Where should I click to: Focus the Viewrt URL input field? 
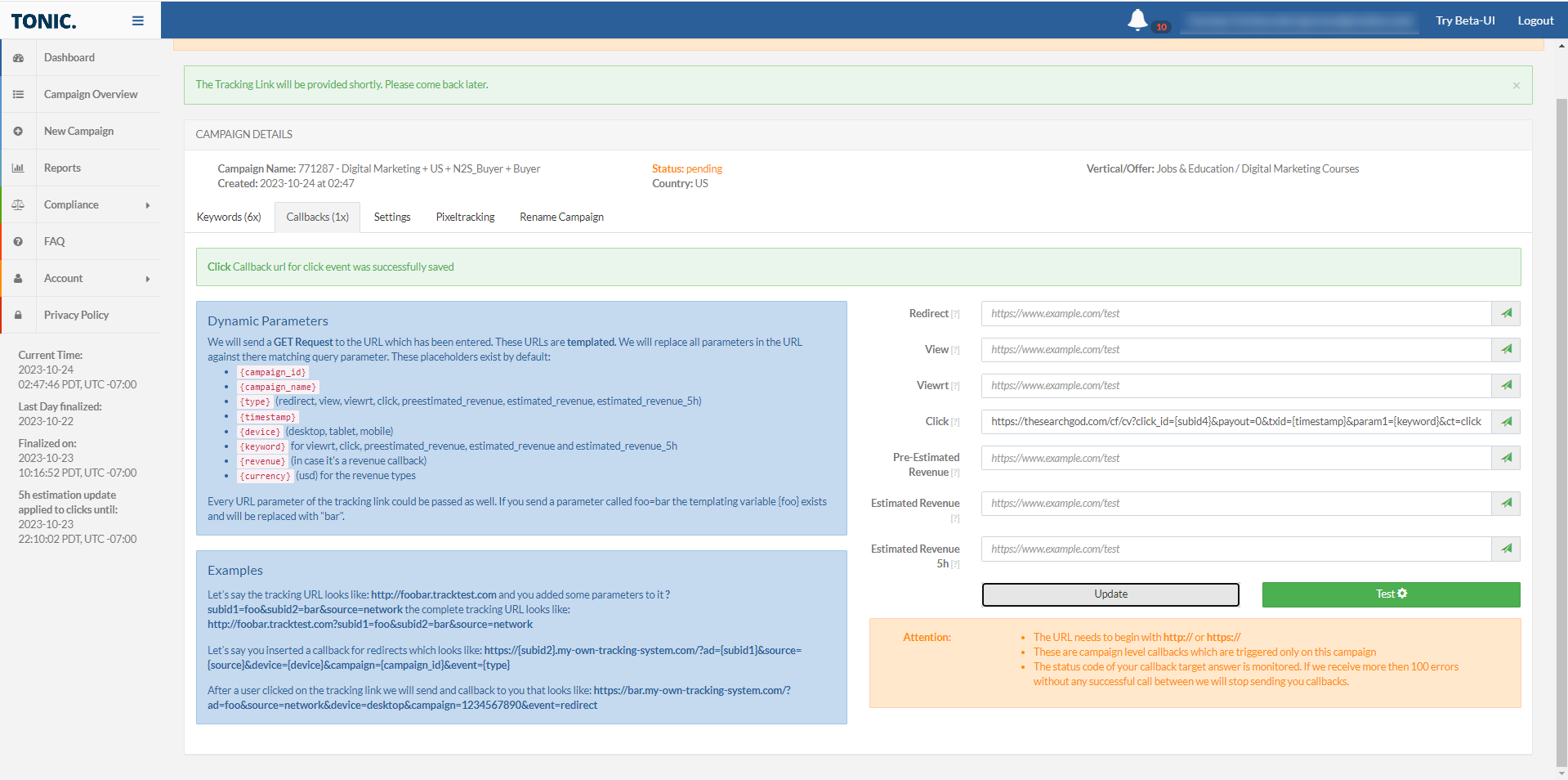(x=1236, y=385)
